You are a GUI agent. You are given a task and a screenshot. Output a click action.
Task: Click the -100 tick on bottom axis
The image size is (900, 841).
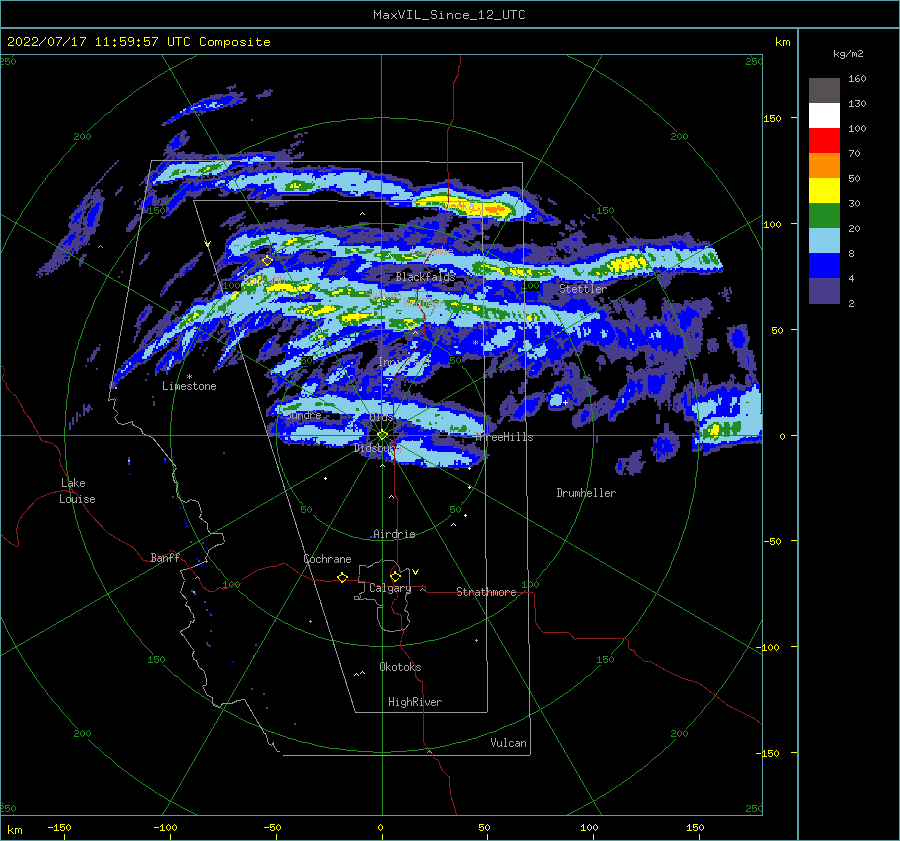165,828
